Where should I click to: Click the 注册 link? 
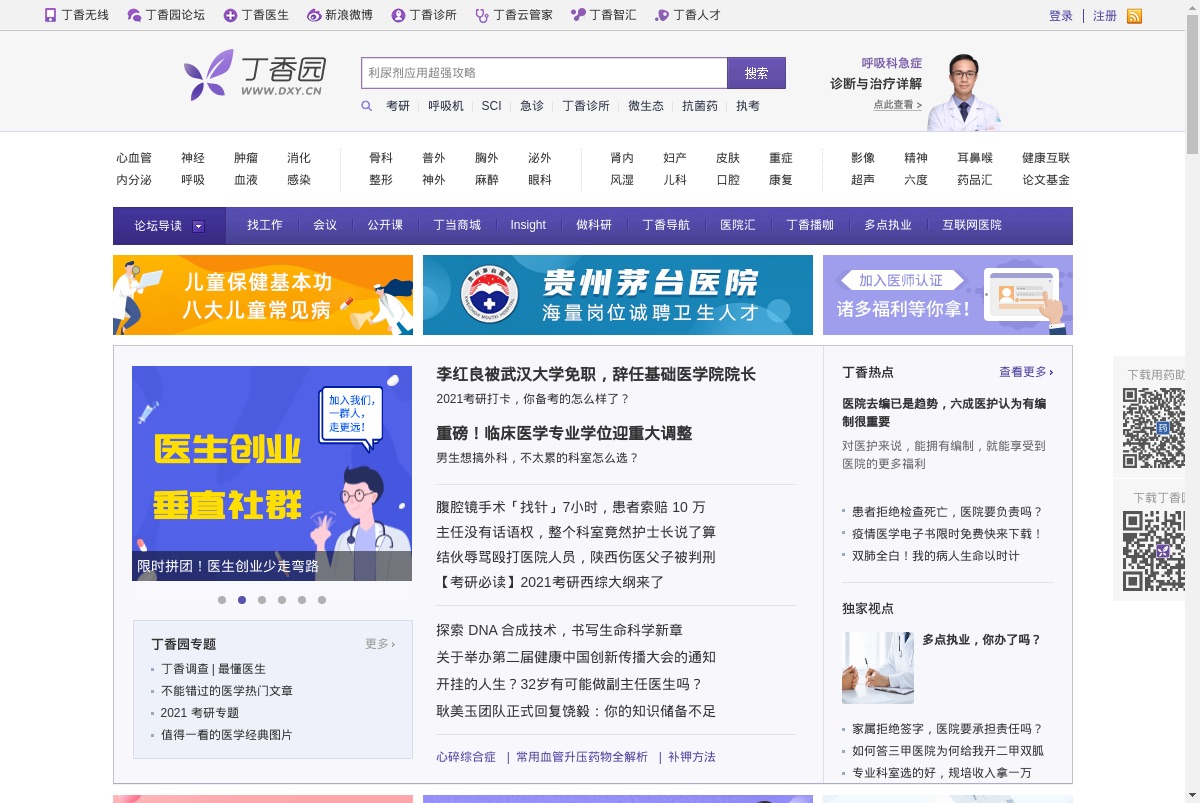point(1105,16)
